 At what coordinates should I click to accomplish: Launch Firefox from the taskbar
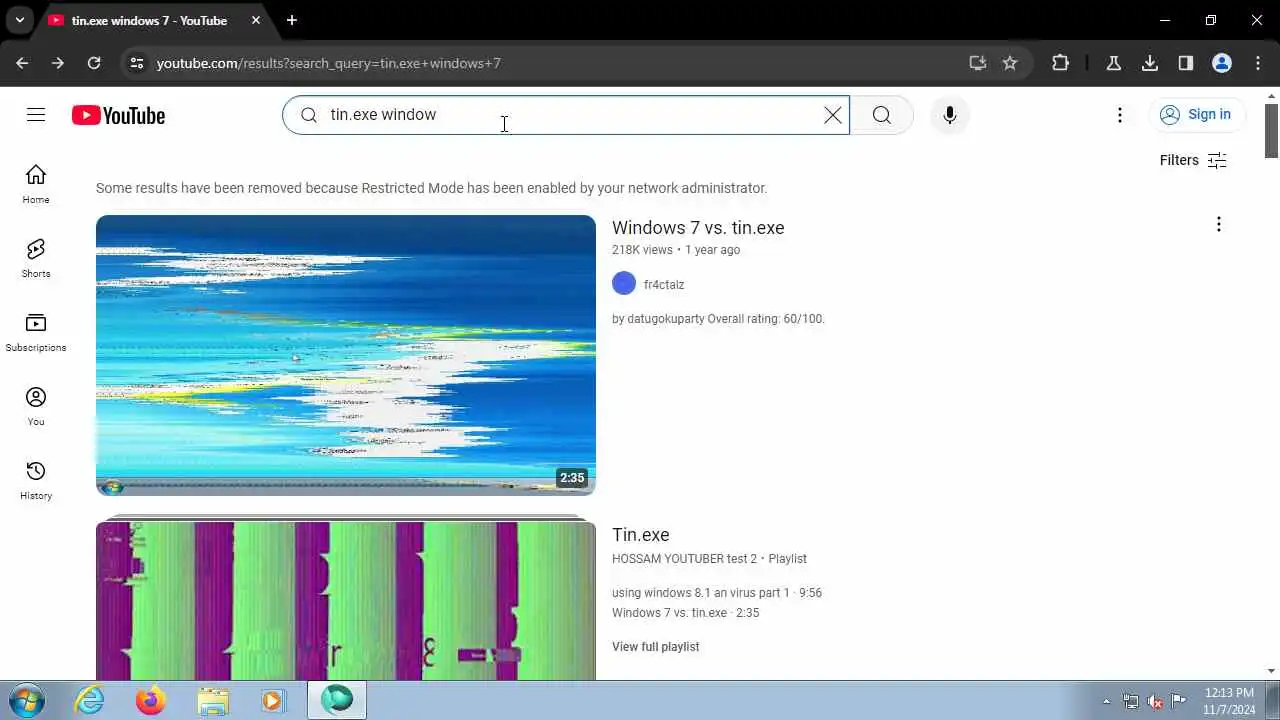(x=151, y=701)
